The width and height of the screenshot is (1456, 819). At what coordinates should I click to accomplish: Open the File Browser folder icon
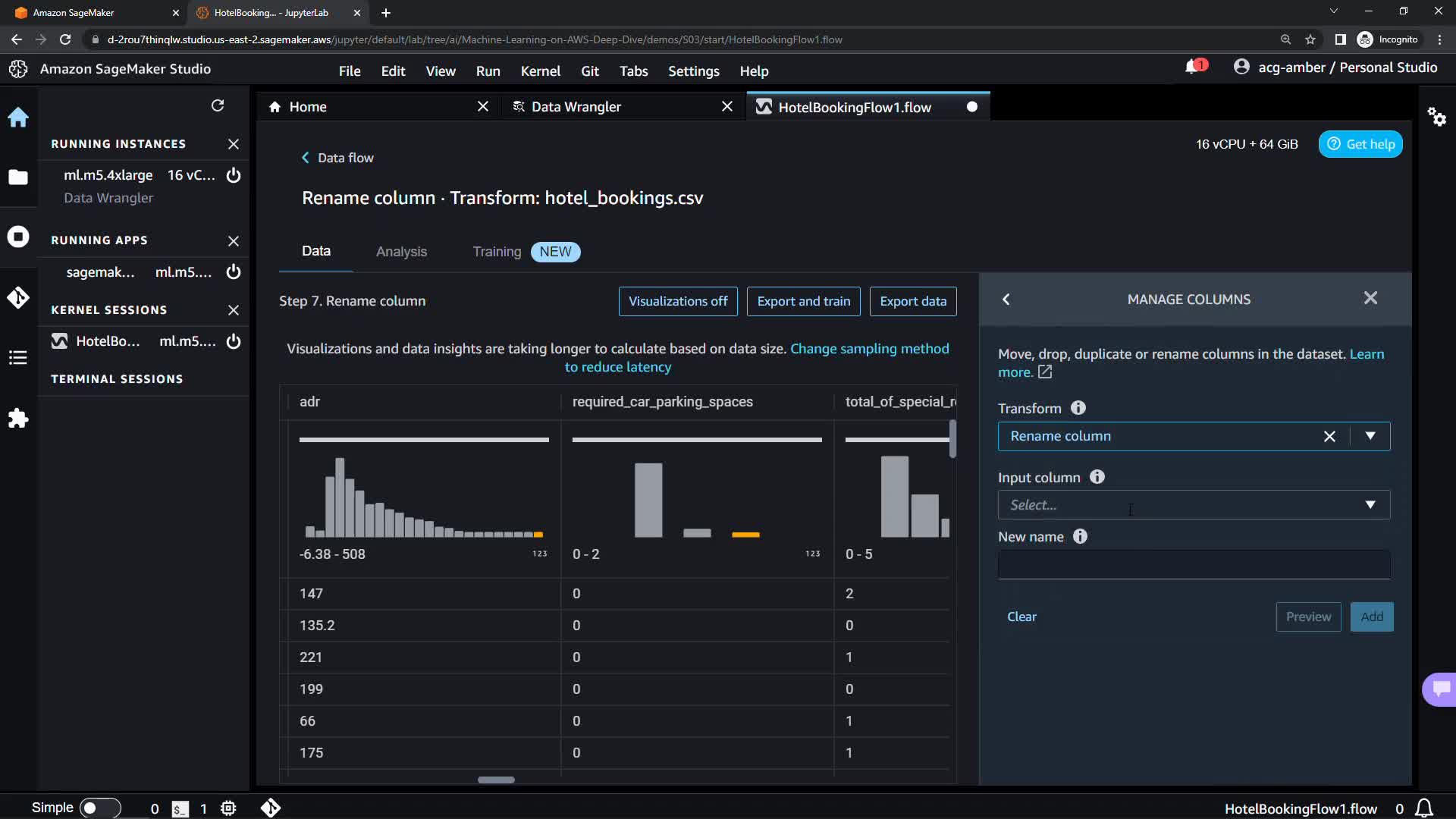point(18,177)
